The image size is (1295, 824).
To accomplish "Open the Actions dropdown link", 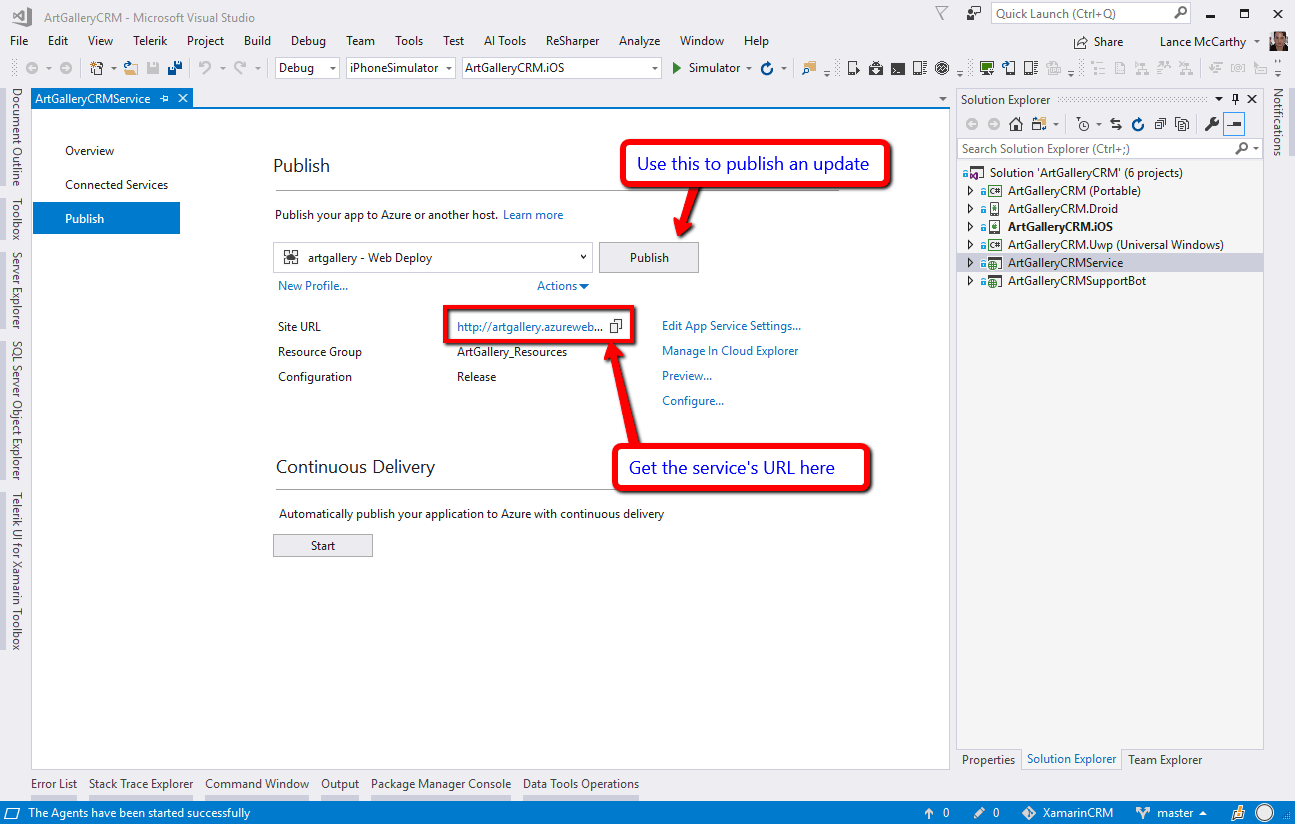I will tap(563, 286).
